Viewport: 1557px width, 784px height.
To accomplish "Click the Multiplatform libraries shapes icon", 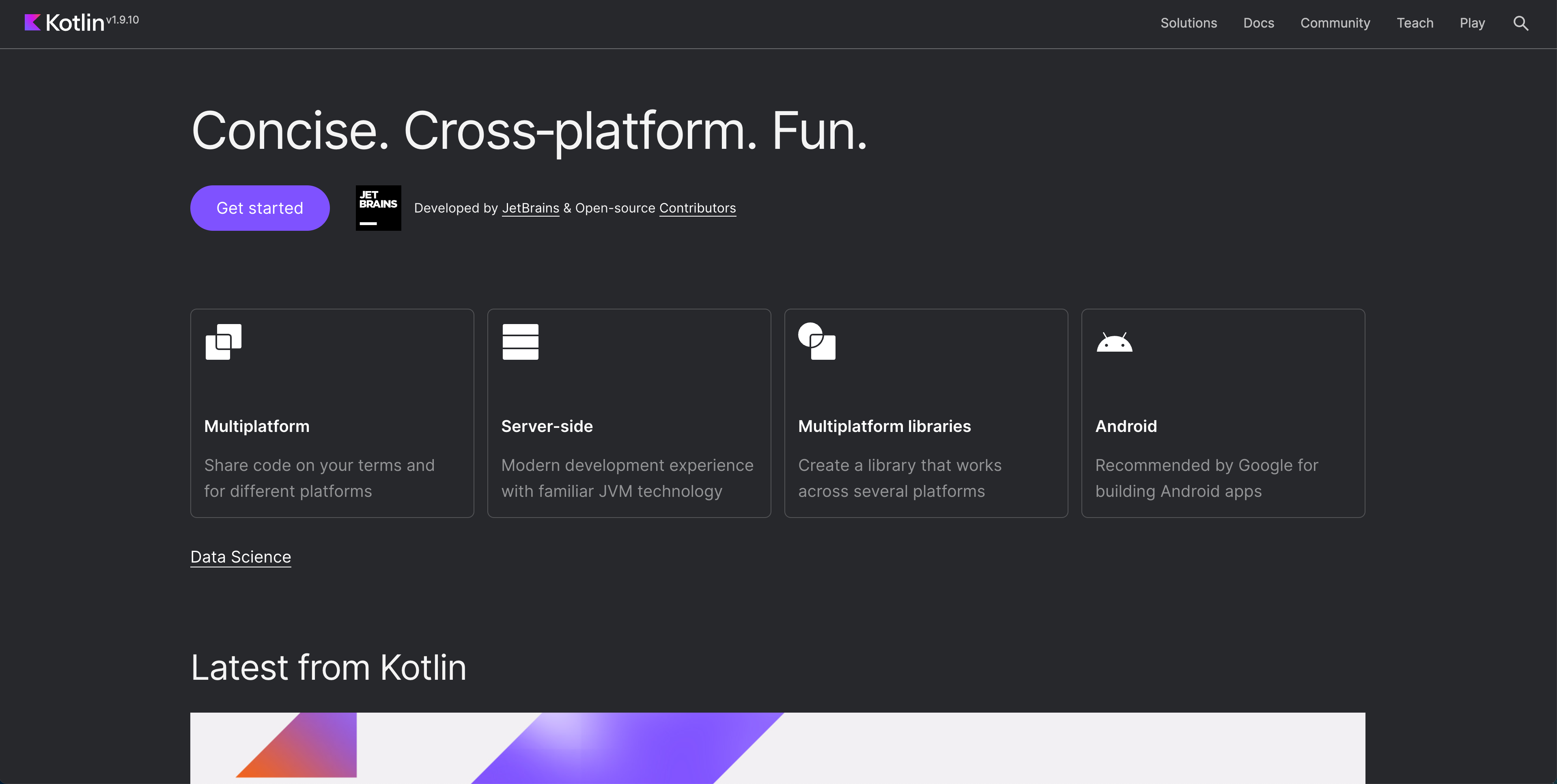I will (816, 341).
